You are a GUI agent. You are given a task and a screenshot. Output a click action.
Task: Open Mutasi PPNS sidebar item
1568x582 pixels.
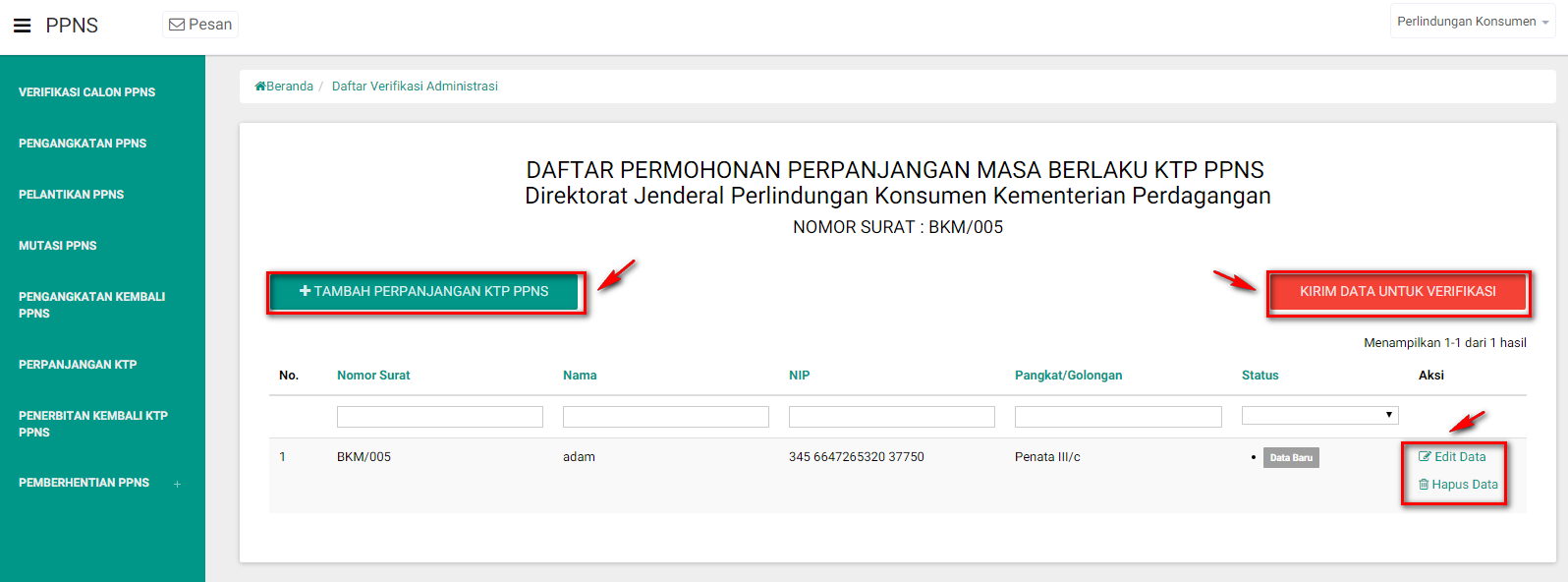point(58,246)
